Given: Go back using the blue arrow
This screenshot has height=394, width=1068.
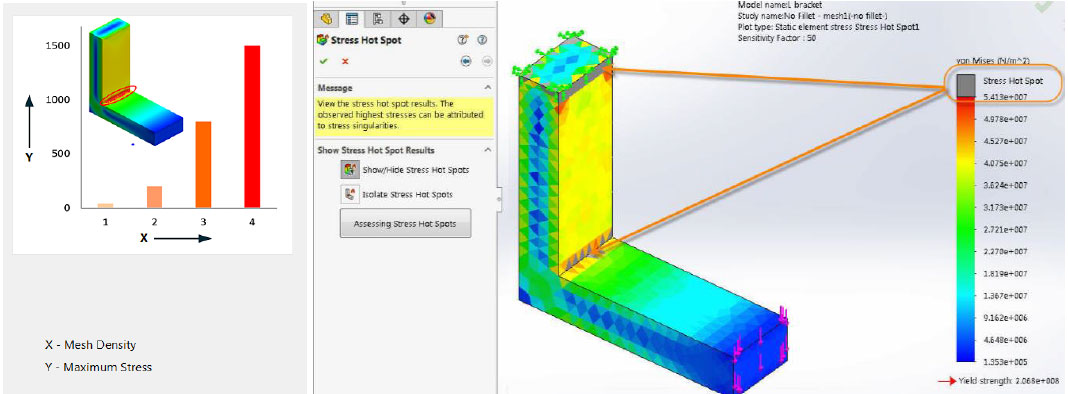Looking at the screenshot, I should [466, 61].
